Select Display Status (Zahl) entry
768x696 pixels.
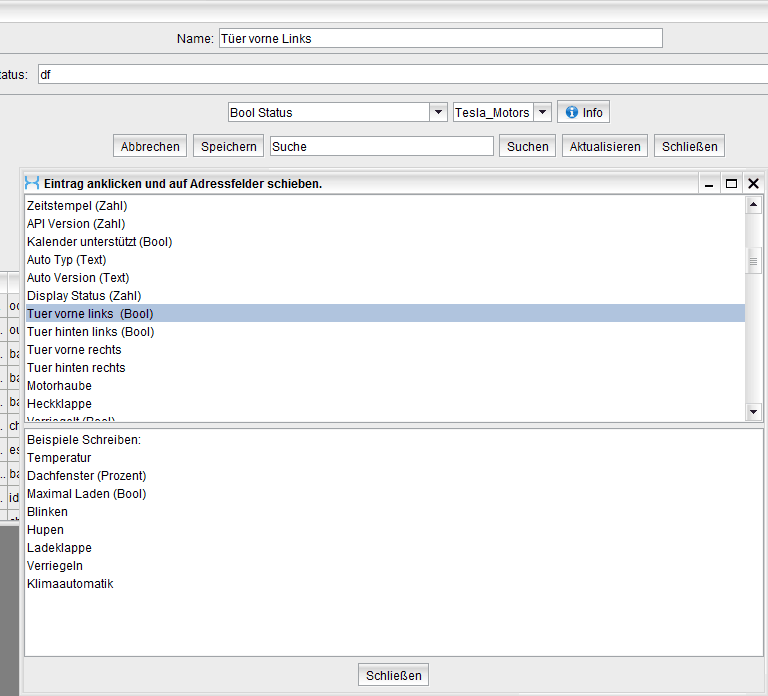pos(385,296)
